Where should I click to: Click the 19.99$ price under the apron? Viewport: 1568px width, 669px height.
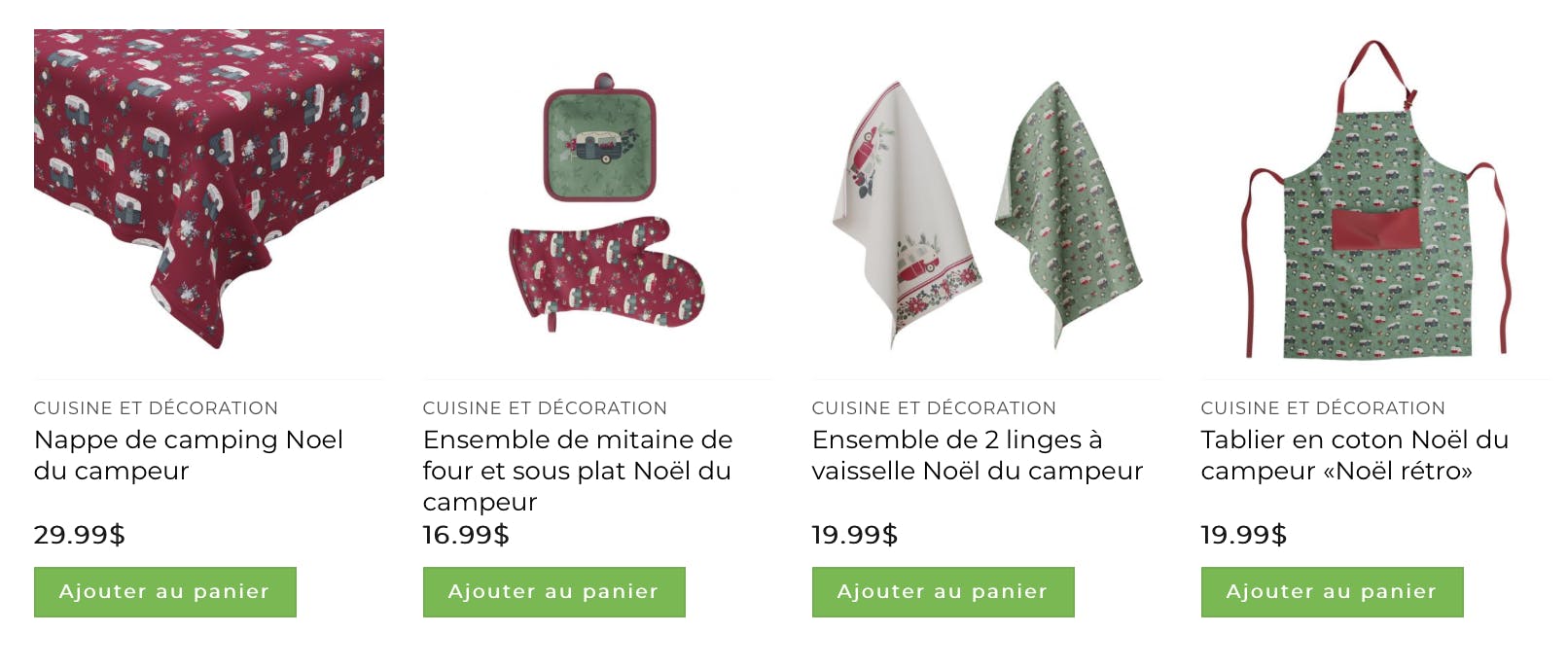click(x=1244, y=535)
